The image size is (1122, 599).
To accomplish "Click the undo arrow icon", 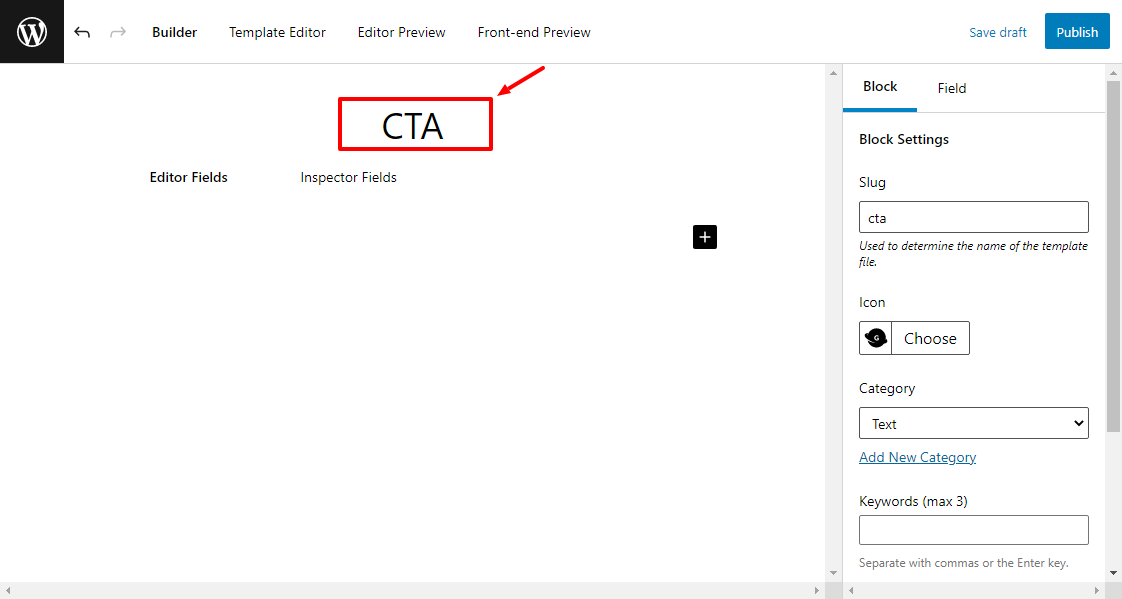I will [82, 32].
